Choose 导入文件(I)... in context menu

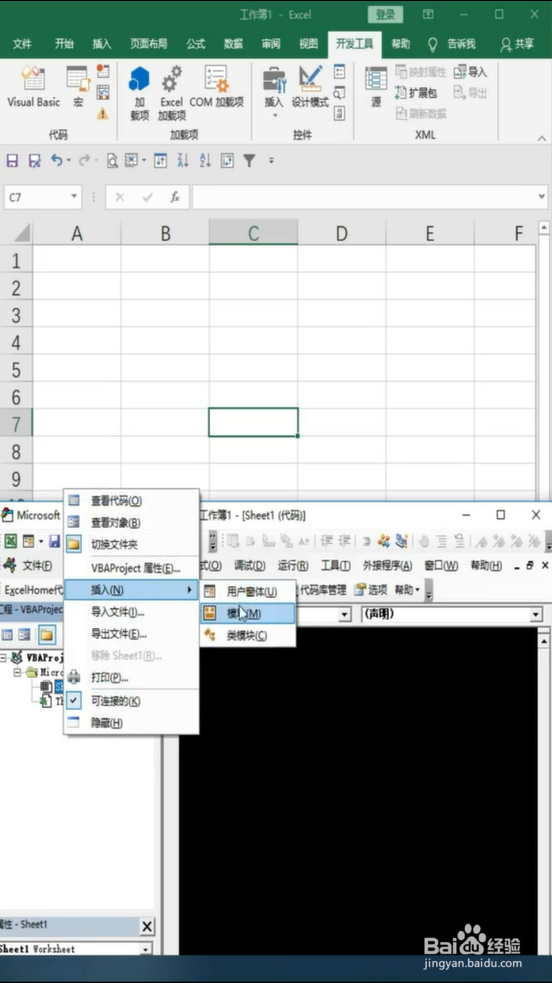point(132,612)
